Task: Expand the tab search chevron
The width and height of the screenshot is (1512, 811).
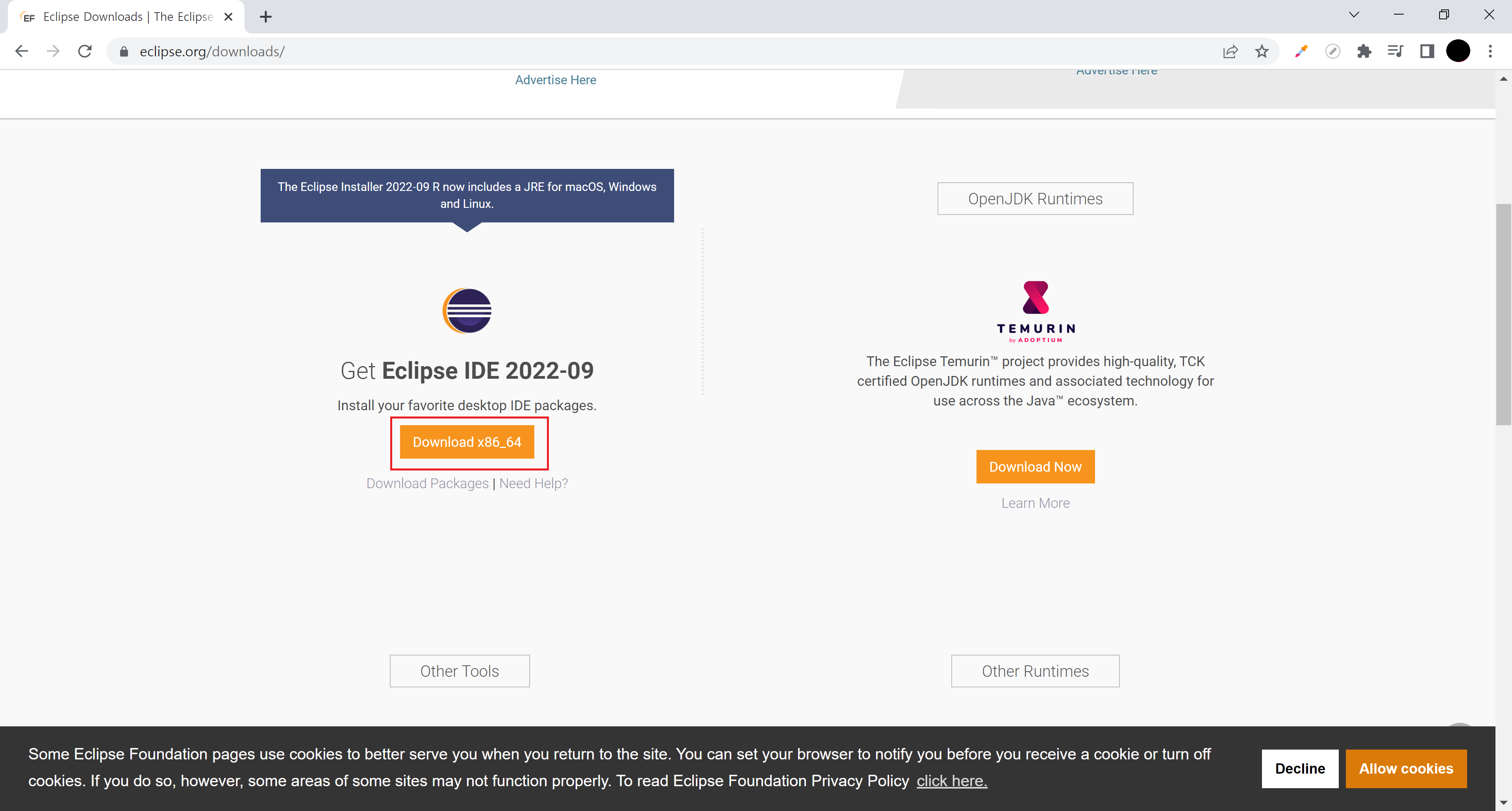Action: pos(1354,15)
